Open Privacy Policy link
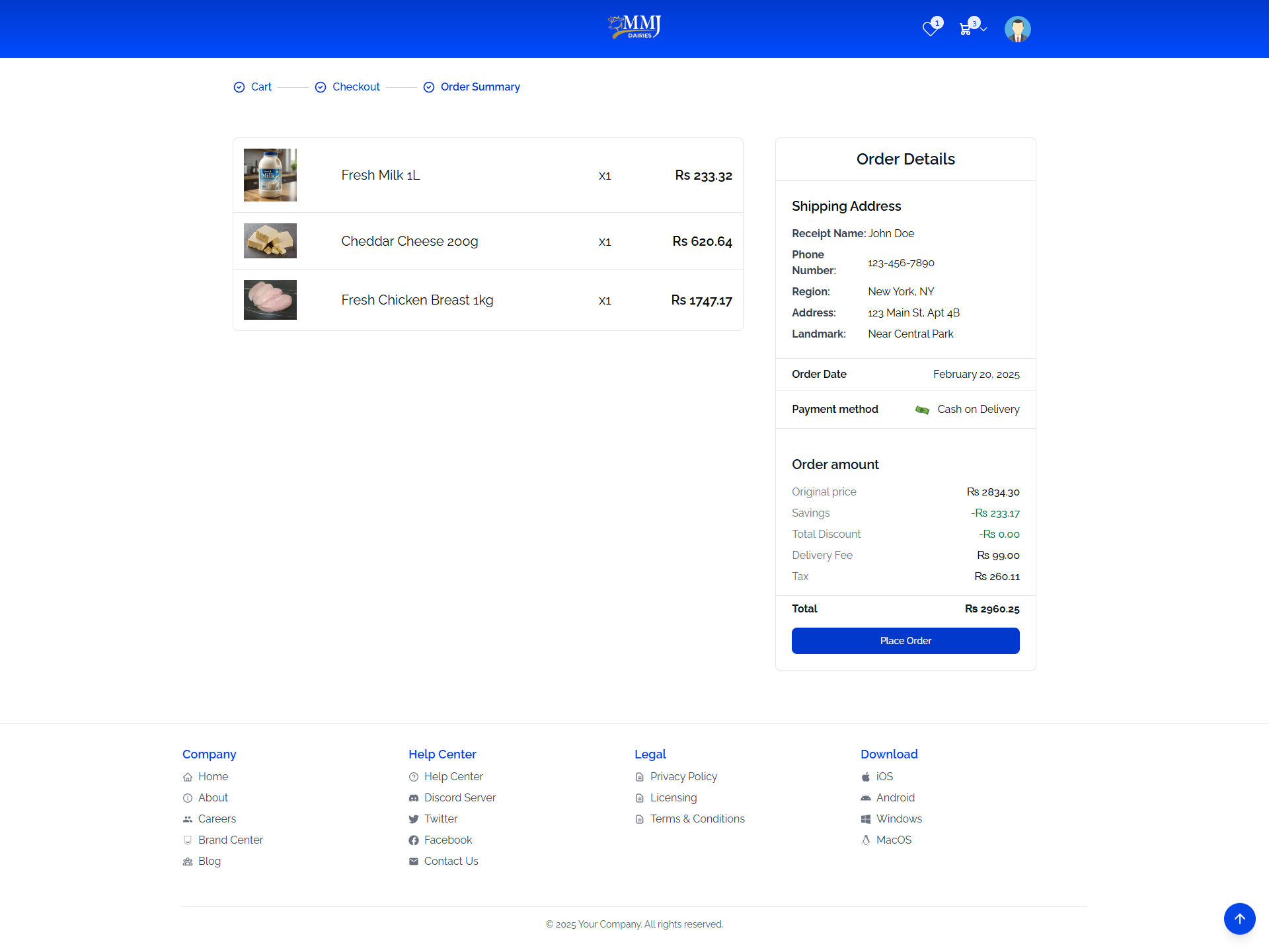Screen dimensions: 1269x952 pyautogui.click(x=683, y=776)
